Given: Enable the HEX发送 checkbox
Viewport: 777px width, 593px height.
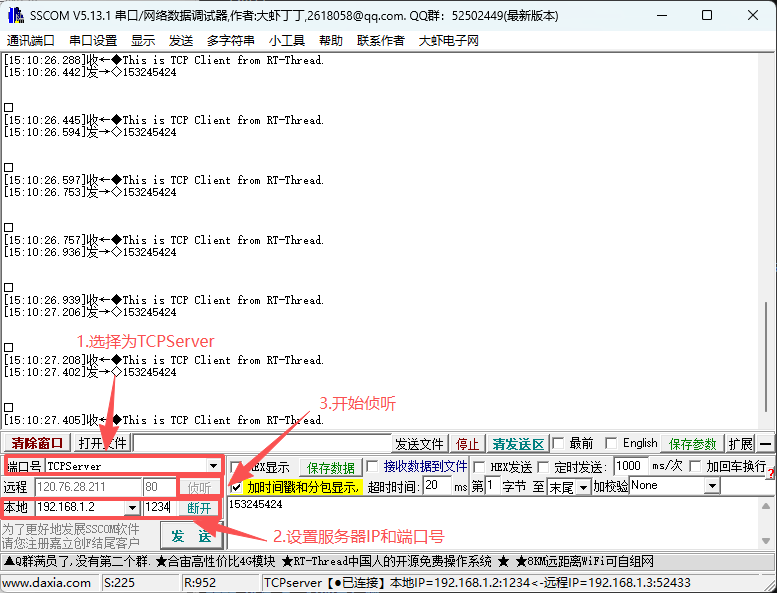Looking at the screenshot, I should [479, 467].
